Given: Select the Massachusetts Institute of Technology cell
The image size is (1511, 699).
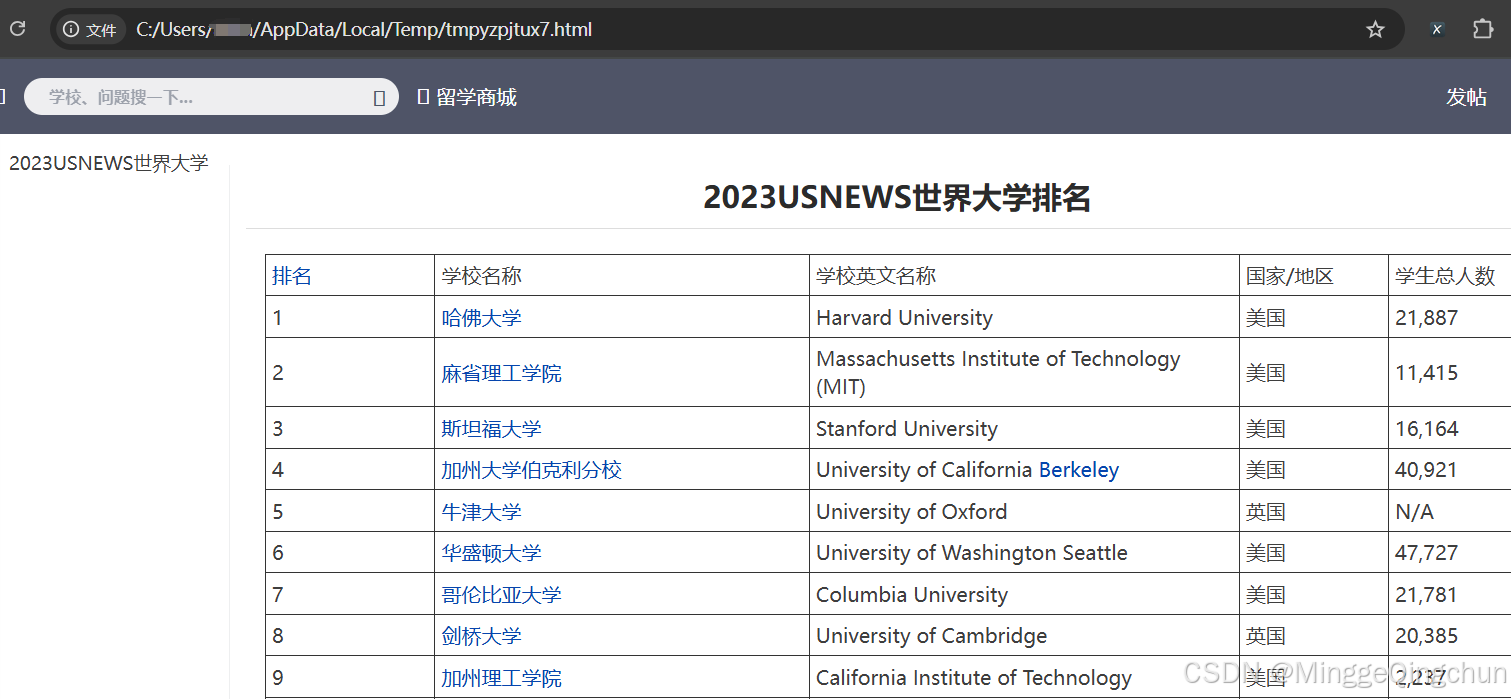Looking at the screenshot, I should coord(1024,373).
